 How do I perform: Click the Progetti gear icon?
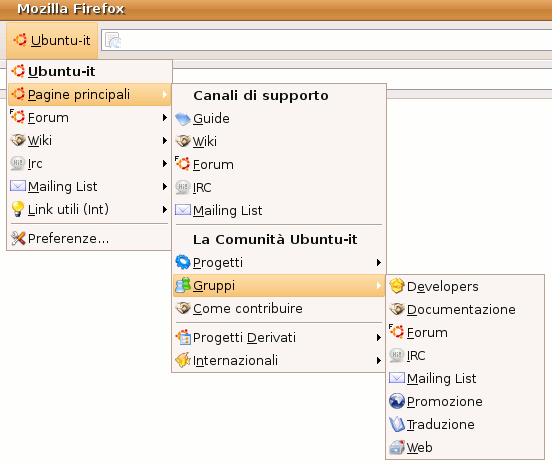click(x=183, y=262)
